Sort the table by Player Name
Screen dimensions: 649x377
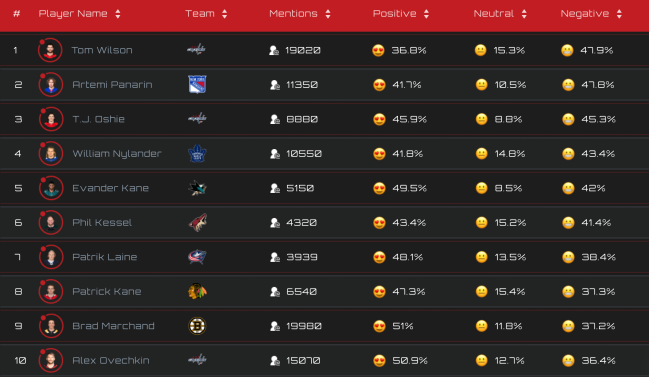(118, 14)
